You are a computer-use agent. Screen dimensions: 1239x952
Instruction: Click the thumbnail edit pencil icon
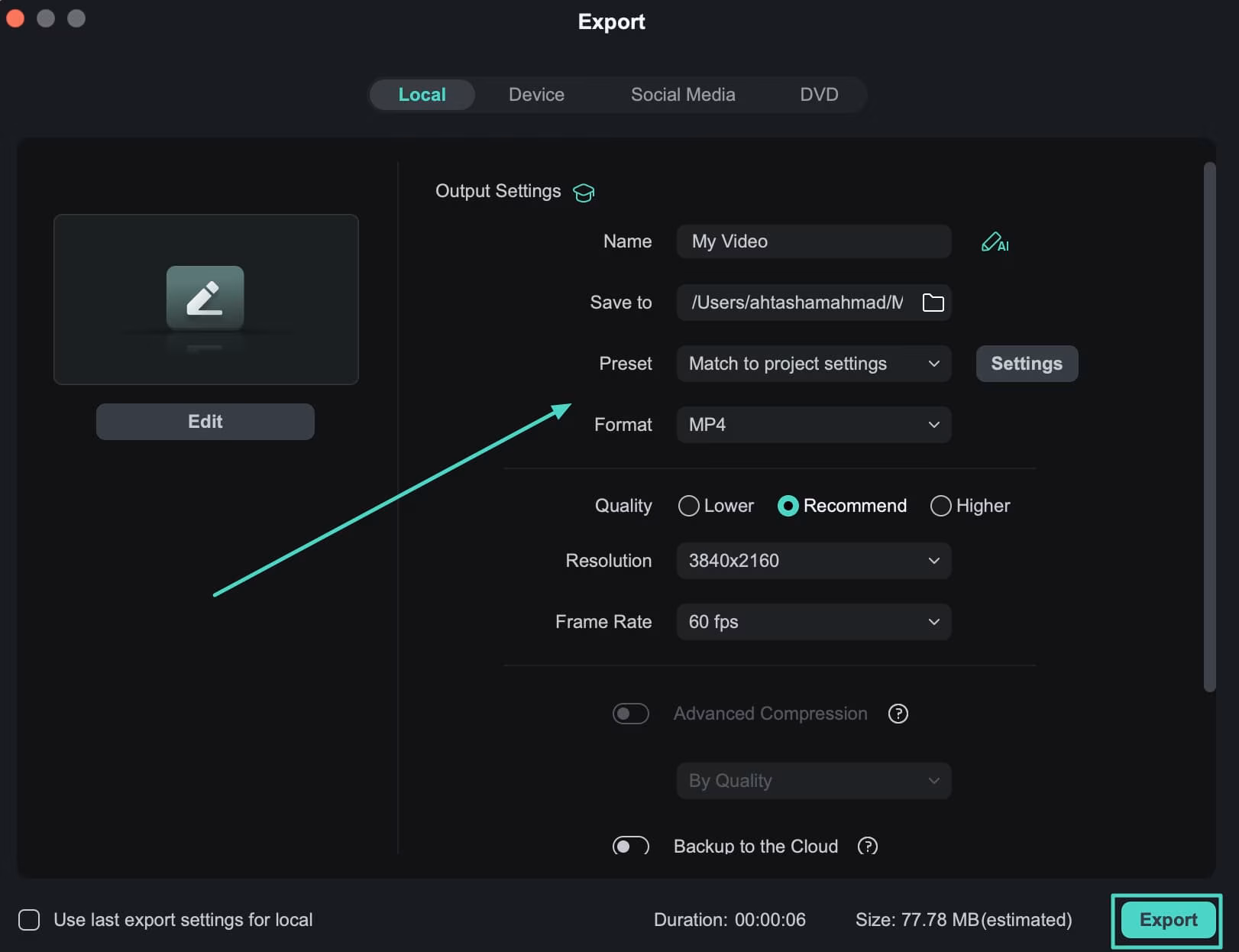pos(205,298)
